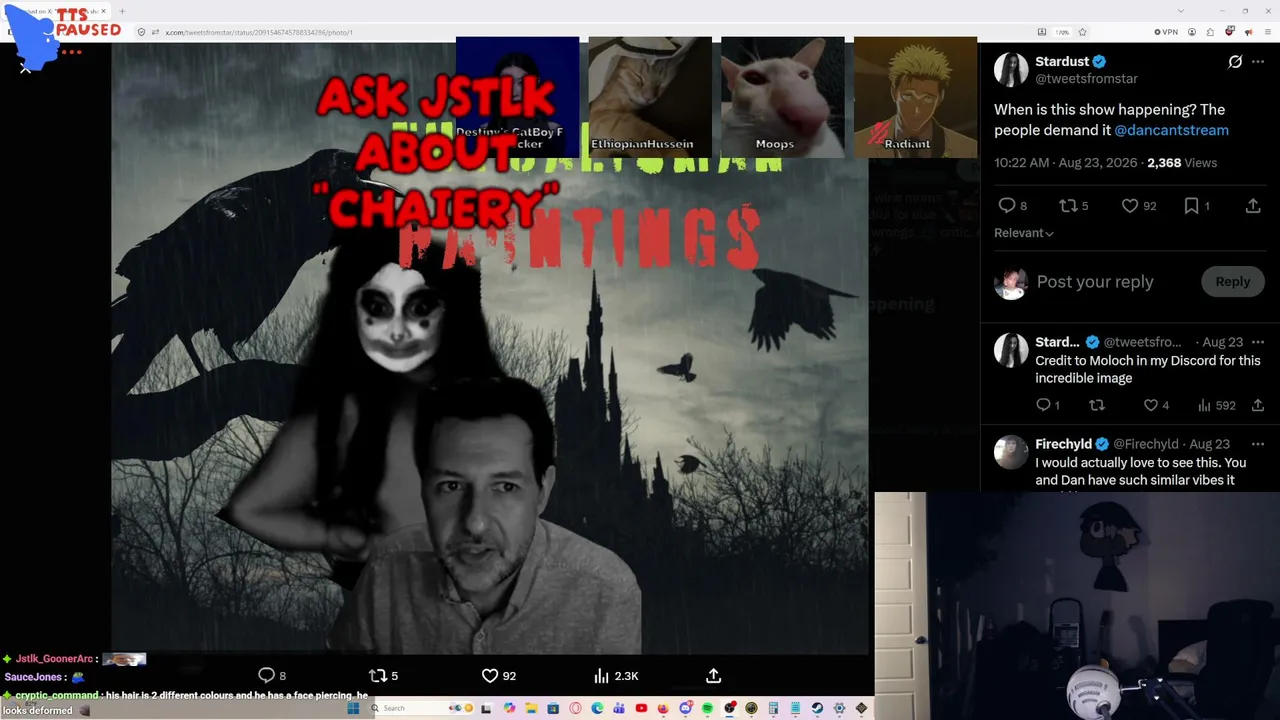Click the browser address bar URL
1280x720 pixels.
coord(259,32)
